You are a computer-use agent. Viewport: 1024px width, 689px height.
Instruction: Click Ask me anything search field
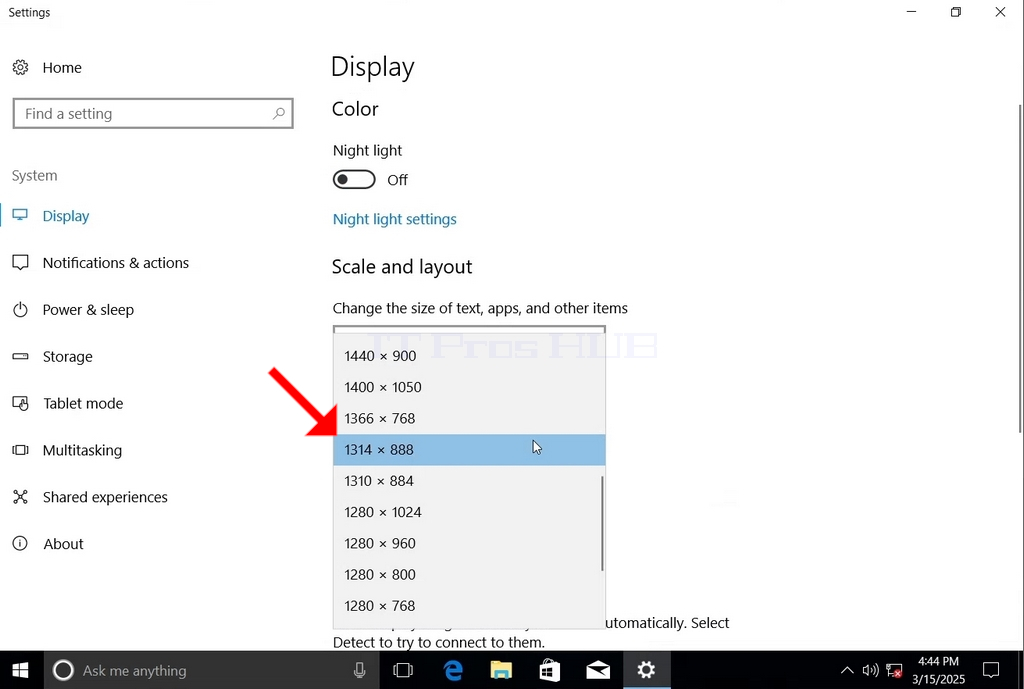(x=210, y=670)
